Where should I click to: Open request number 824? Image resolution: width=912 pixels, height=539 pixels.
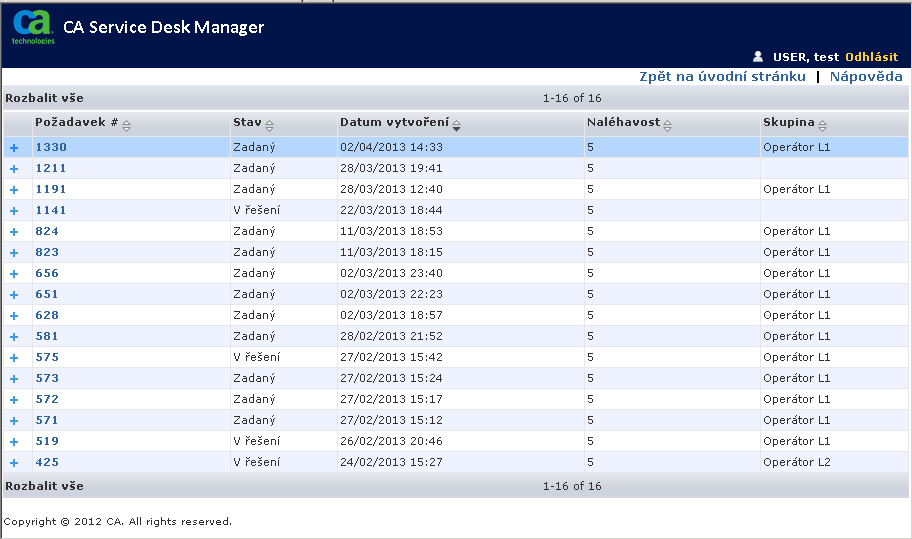click(x=47, y=231)
